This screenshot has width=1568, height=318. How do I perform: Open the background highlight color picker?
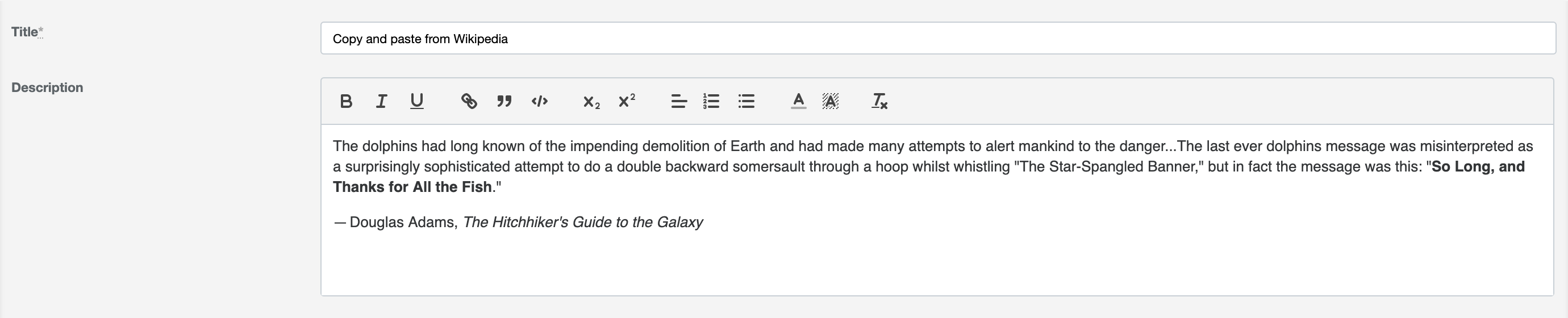point(830,101)
